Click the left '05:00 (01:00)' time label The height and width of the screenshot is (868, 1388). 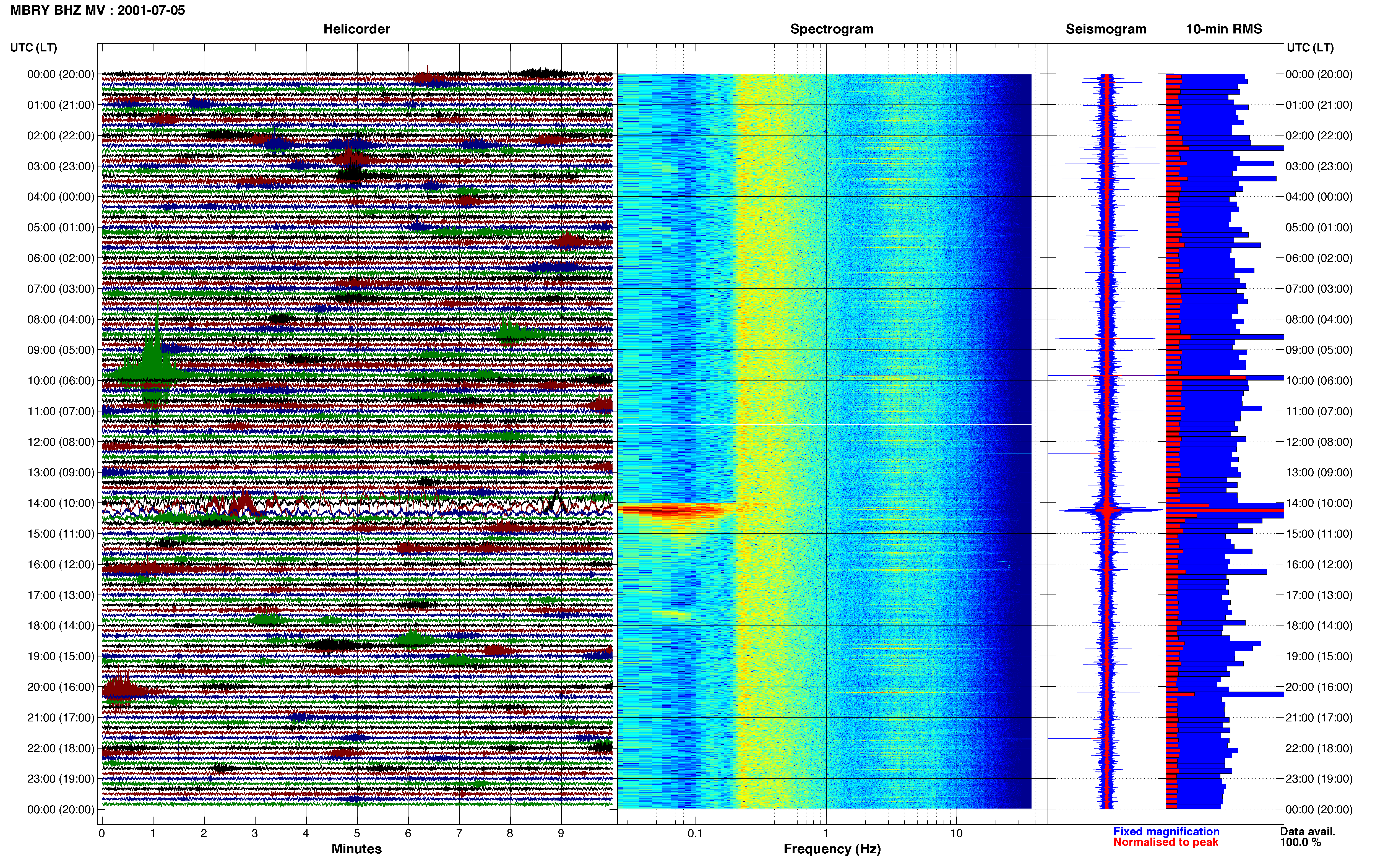[x=61, y=227]
